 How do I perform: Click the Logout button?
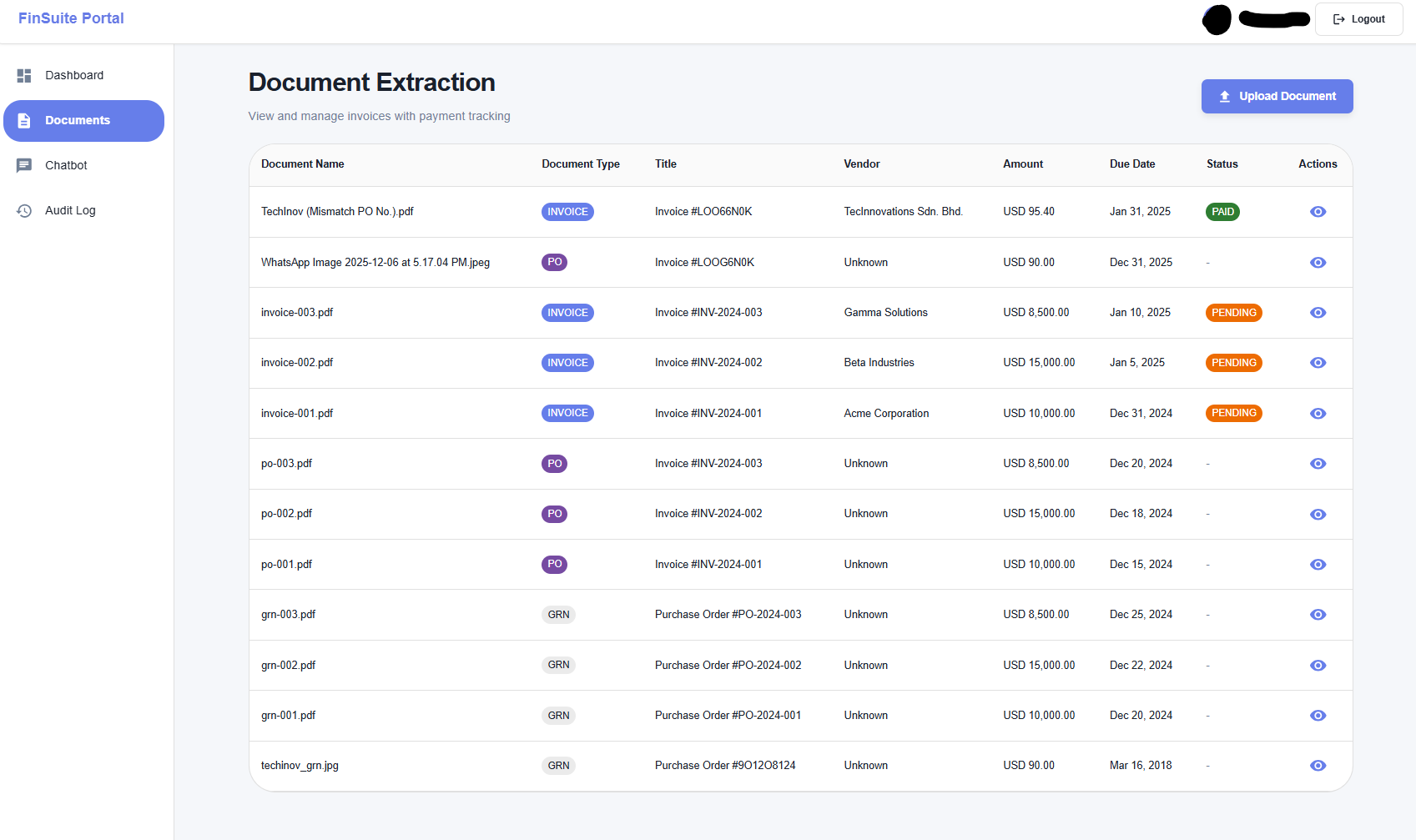tap(1358, 19)
